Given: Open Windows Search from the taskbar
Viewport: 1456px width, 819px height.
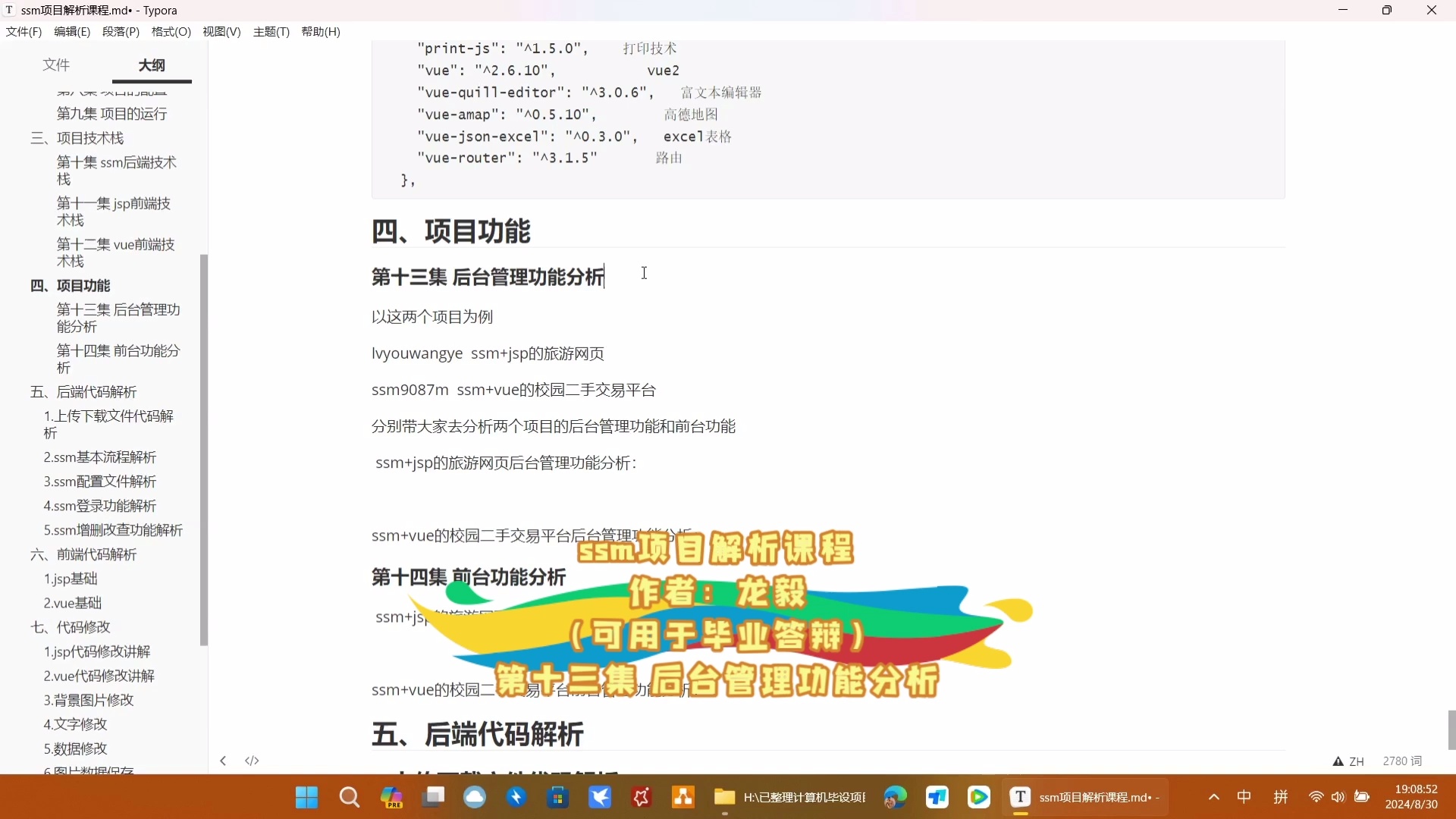Looking at the screenshot, I should click(x=349, y=797).
